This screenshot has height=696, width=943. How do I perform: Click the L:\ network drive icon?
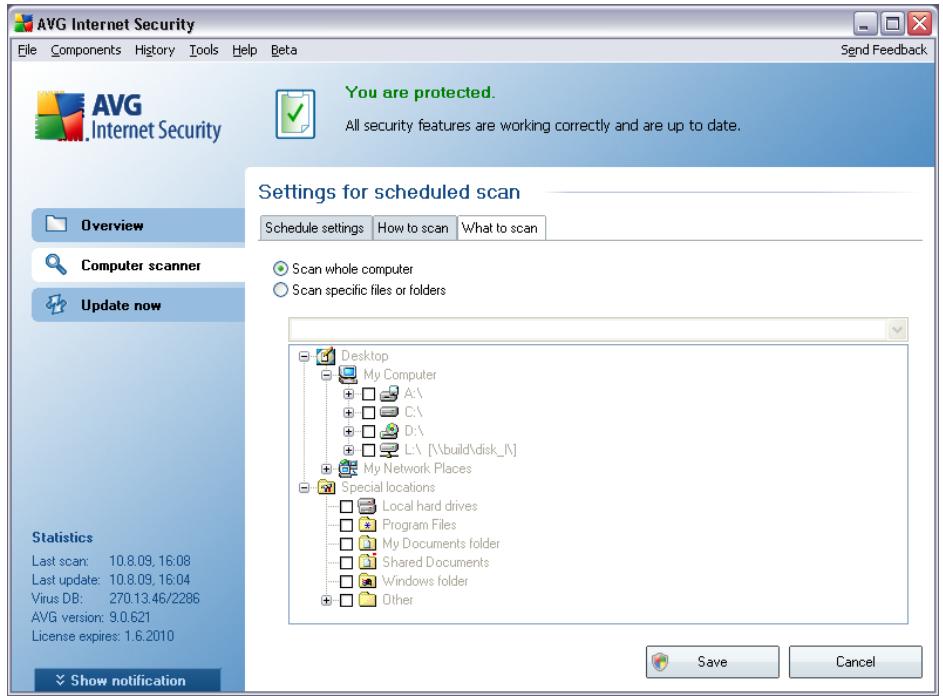pyautogui.click(x=389, y=449)
